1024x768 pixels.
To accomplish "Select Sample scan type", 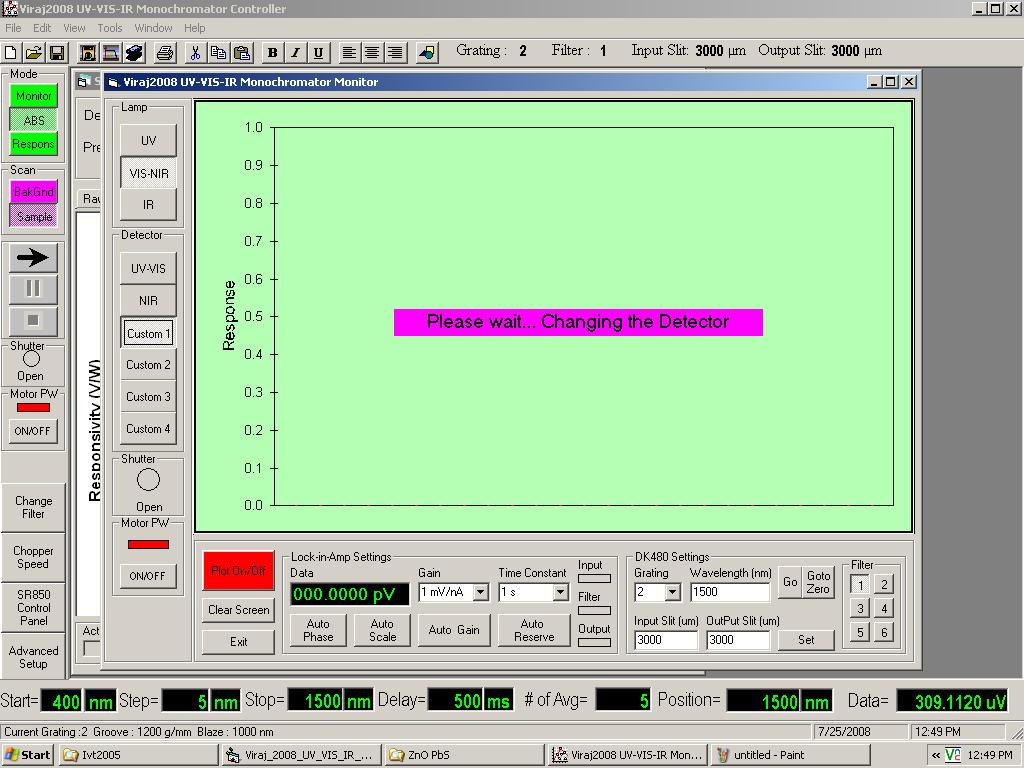I will pos(33,216).
